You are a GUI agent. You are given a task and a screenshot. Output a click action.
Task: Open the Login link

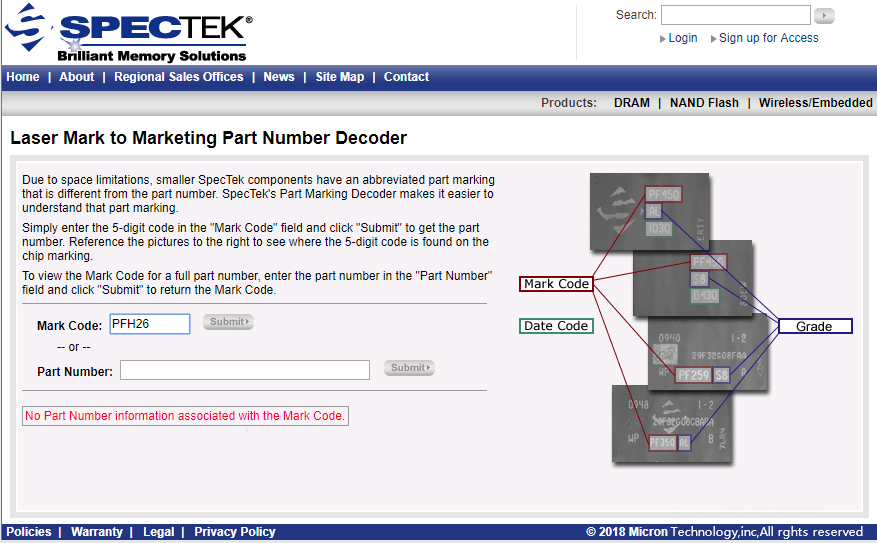682,38
